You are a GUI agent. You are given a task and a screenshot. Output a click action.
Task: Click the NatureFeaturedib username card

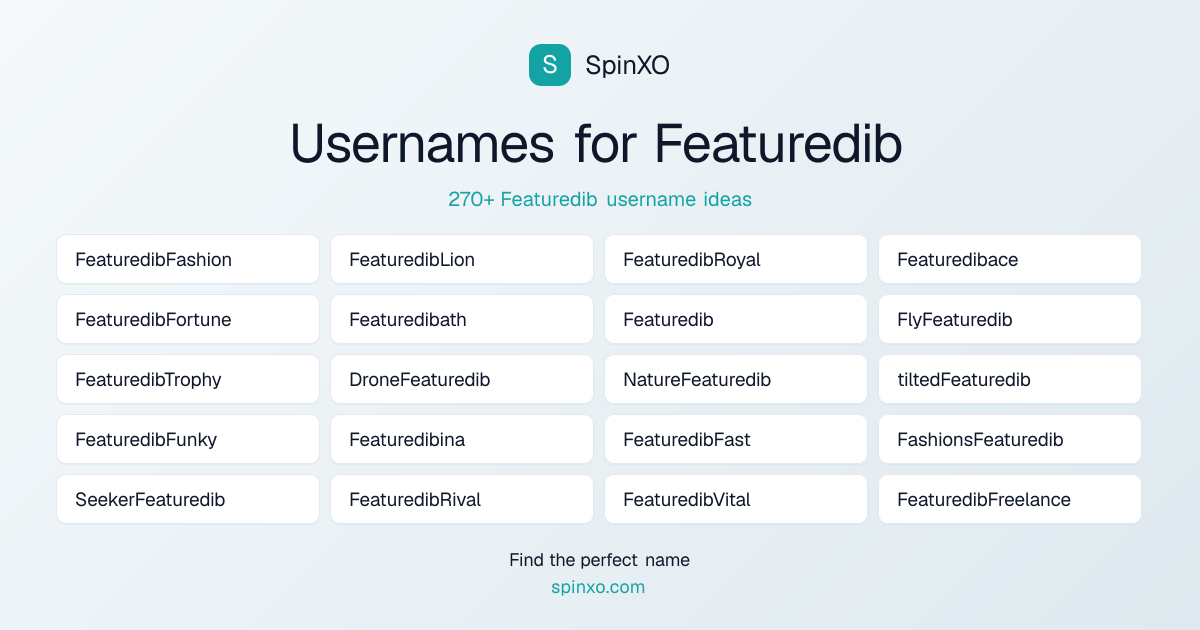click(x=736, y=379)
